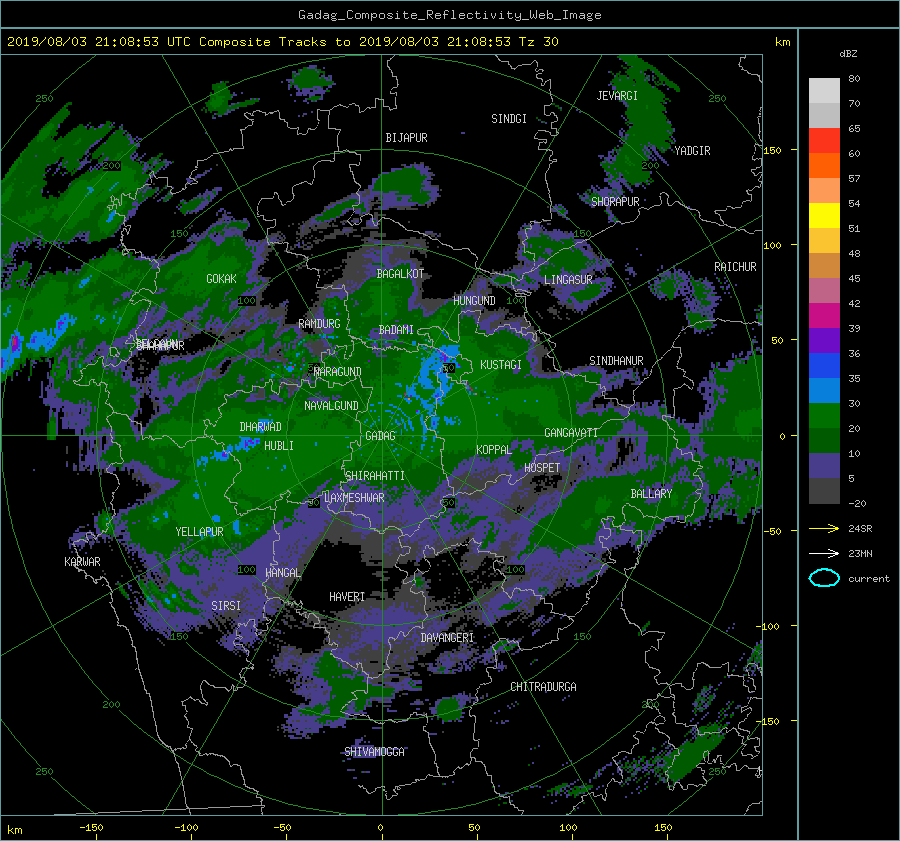Click the KOPPAL city label

(x=494, y=450)
